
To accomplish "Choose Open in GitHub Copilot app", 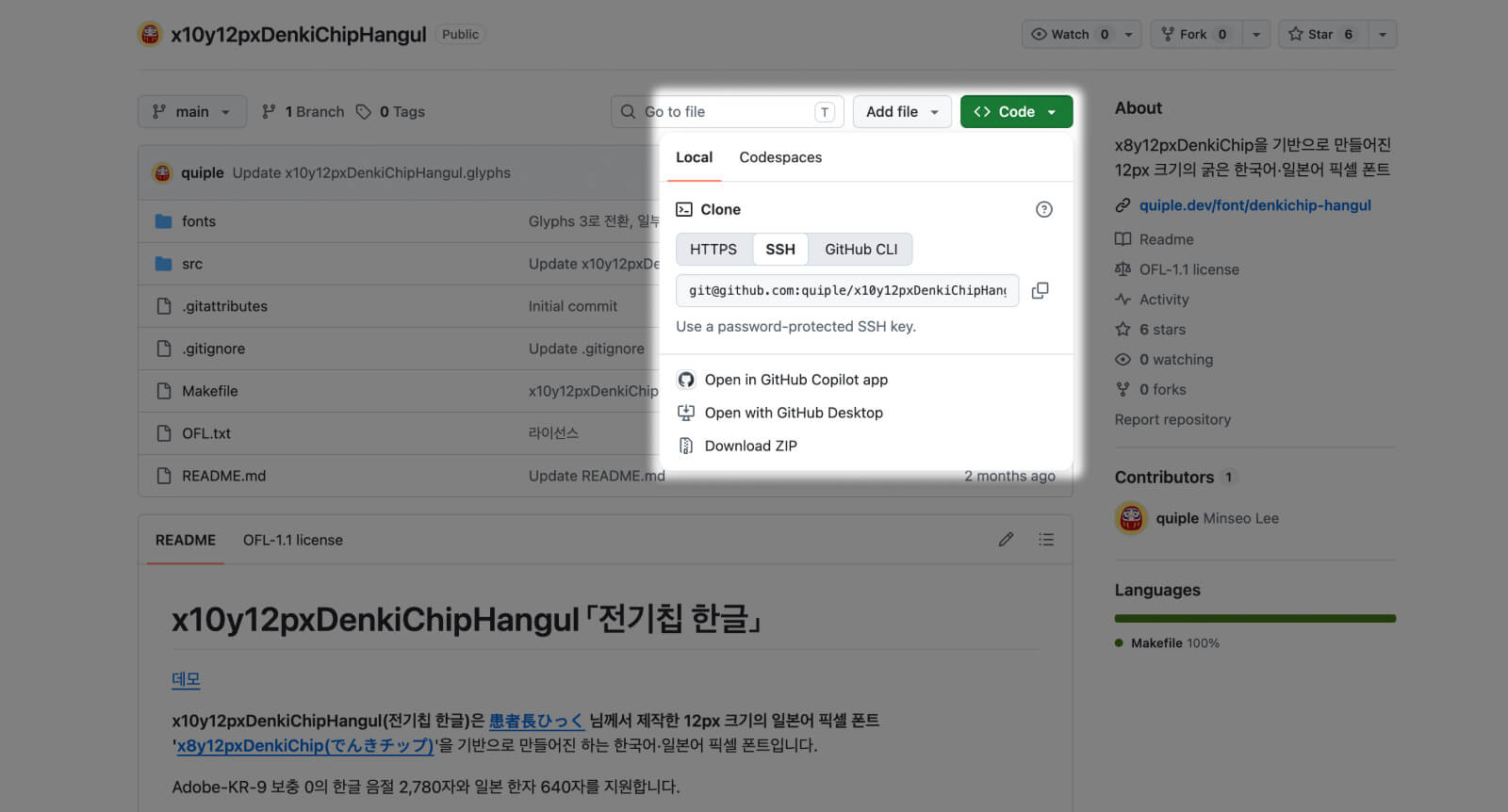I will 795,380.
